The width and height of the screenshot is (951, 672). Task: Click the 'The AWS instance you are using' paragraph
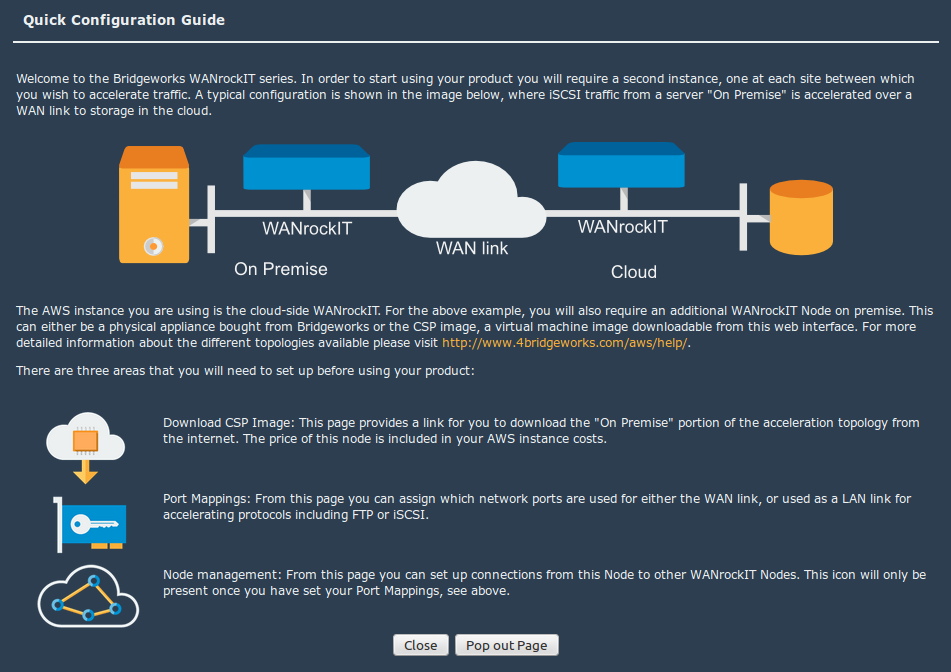tap(474, 326)
